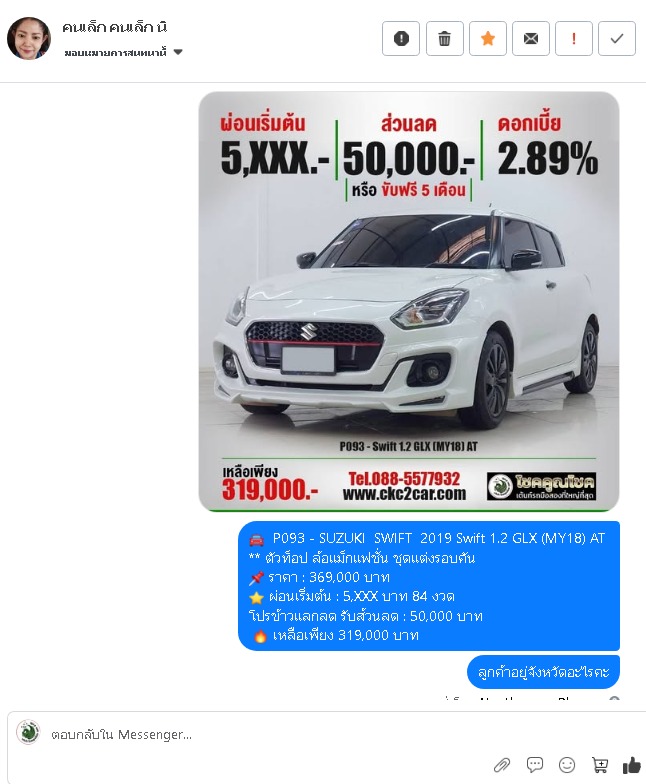Open the emoji picker smiley icon
The image size is (646, 784).
tap(566, 764)
